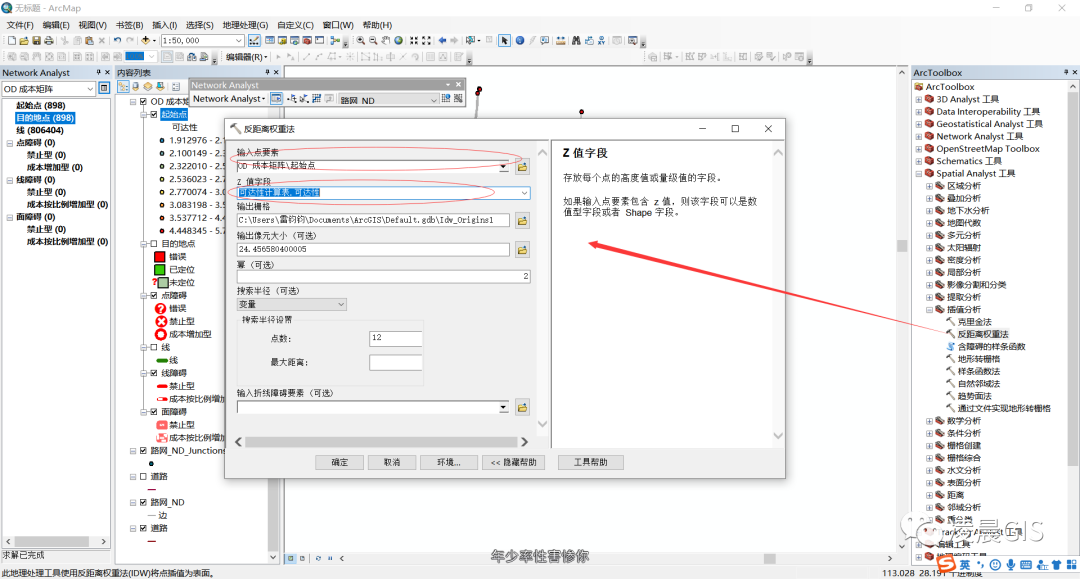The width and height of the screenshot is (1080, 579).
Task: Click the Identify tool icon
Action: [x=520, y=41]
